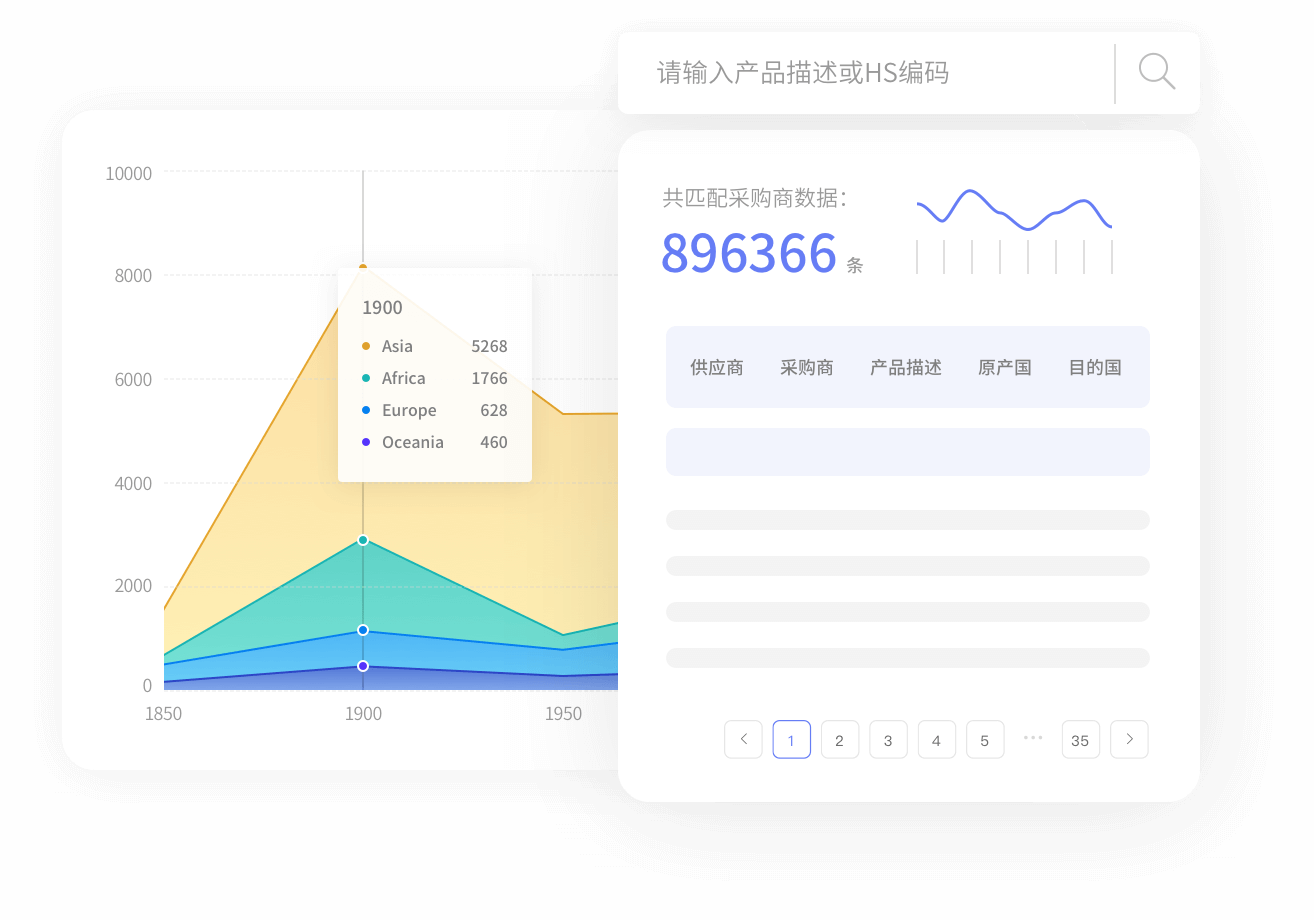Click the Oceania purple legend dot

366,442
